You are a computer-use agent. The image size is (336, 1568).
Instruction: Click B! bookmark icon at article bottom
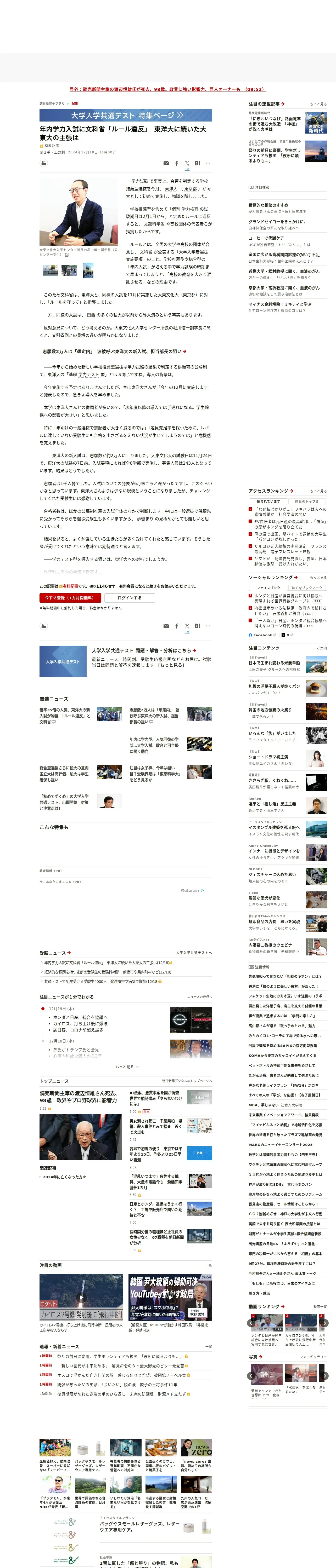197,626
